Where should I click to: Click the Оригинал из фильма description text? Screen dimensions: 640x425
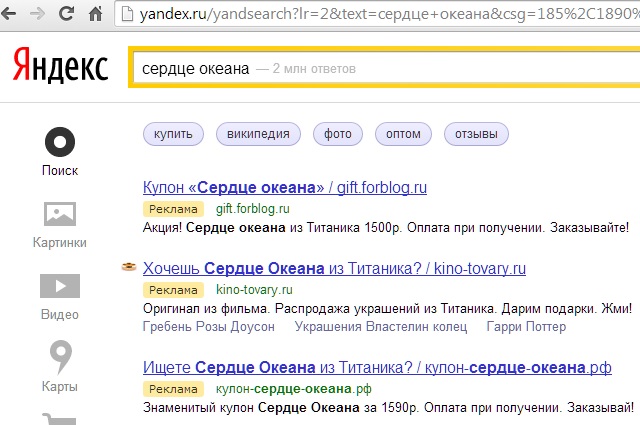(387, 308)
